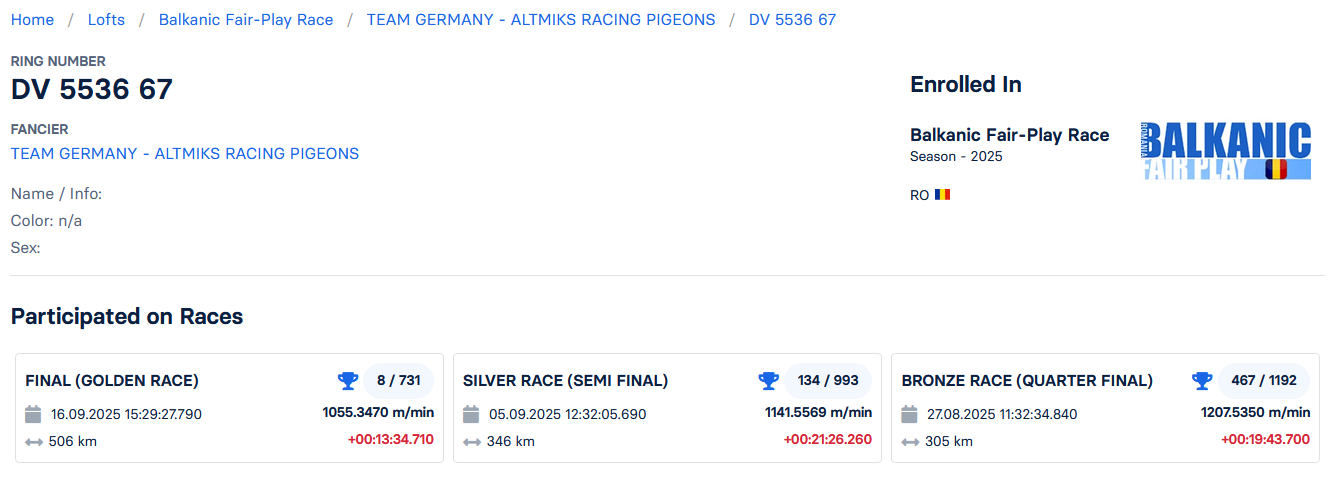The image size is (1332, 481).
Task: Click the trophy icon on the Silver Race card
Action: coord(769,381)
